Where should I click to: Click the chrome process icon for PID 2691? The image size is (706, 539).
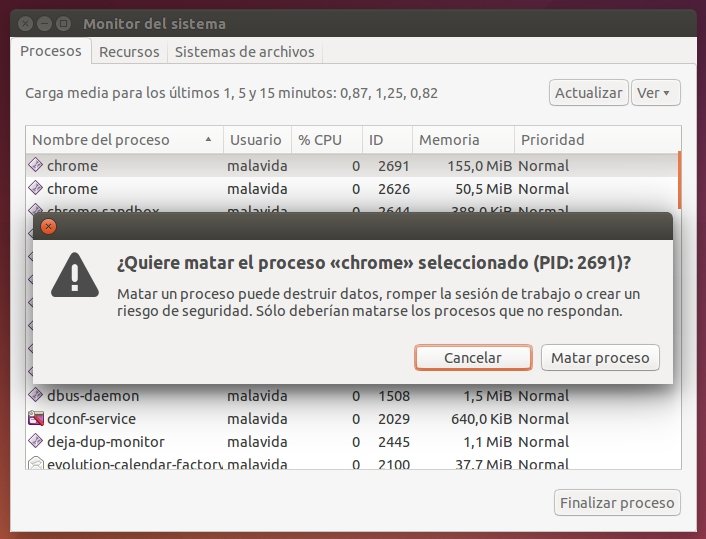36,165
